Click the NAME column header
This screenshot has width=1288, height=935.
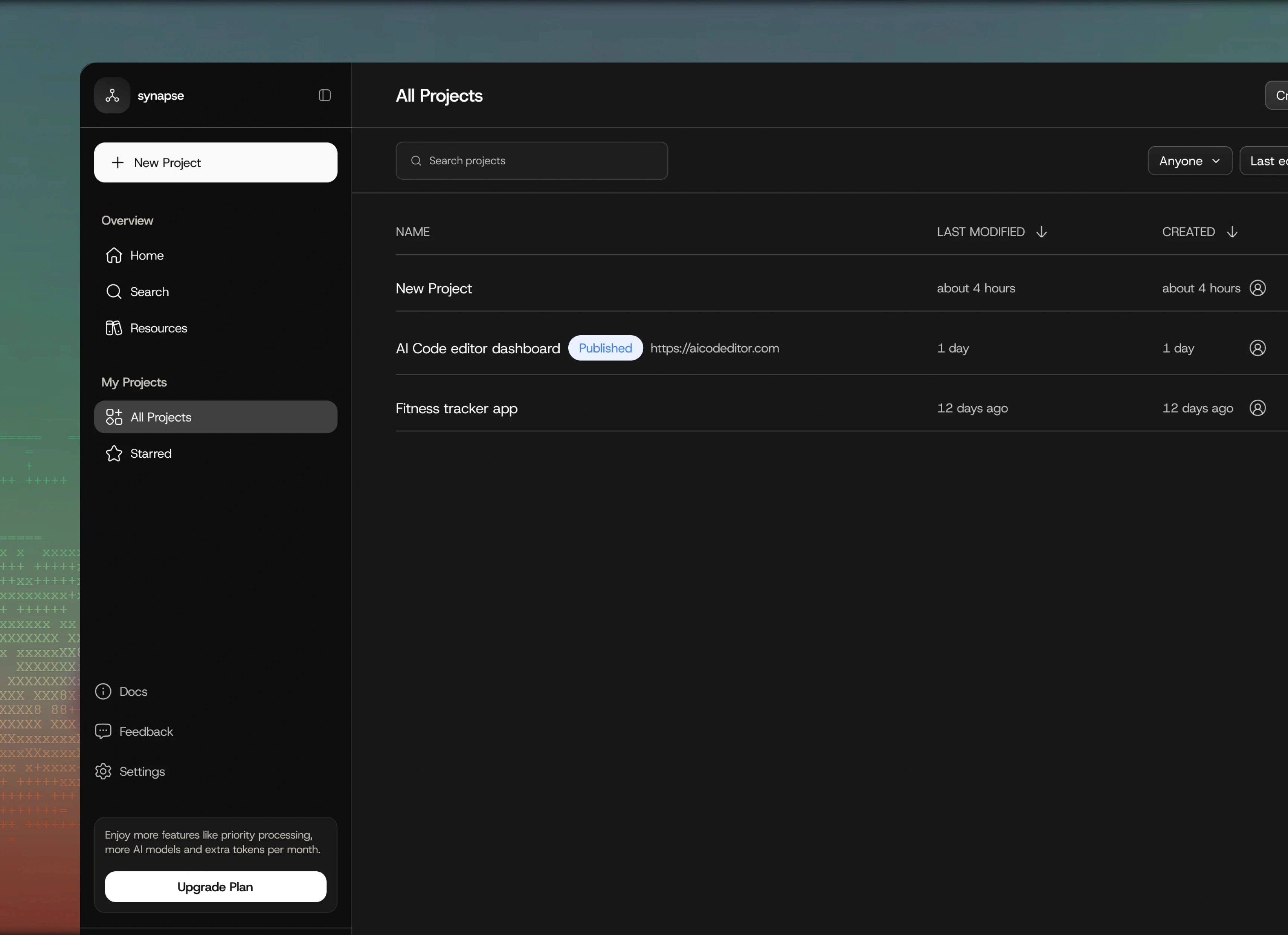[413, 232]
